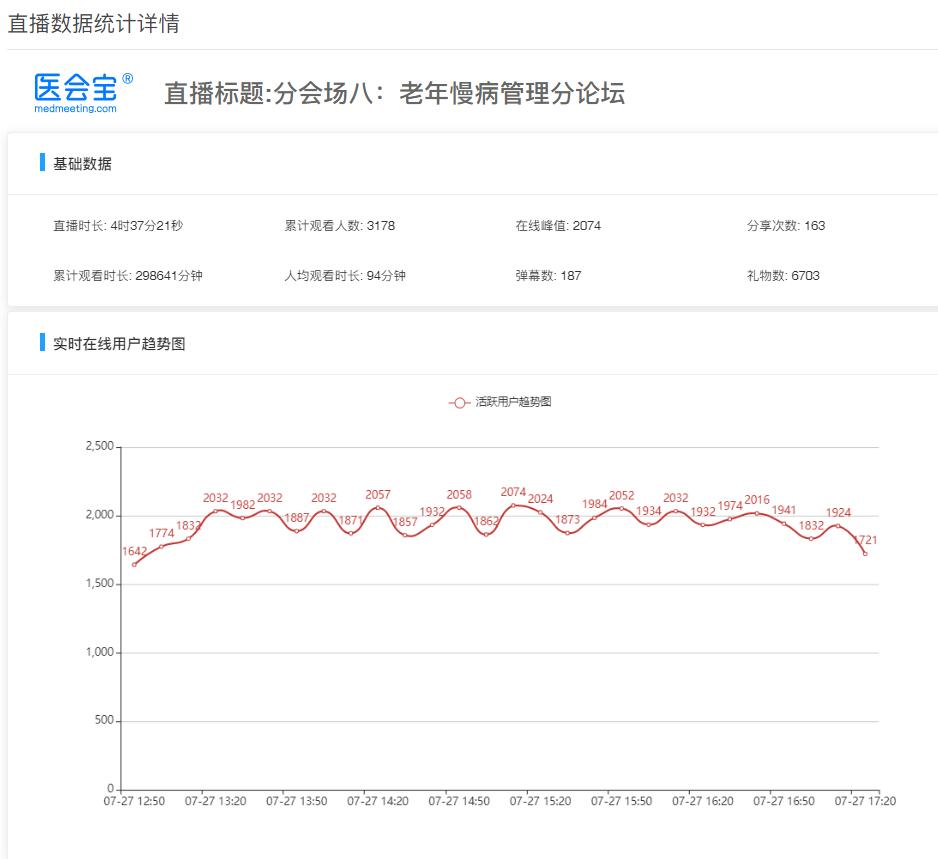Viewport: 938px width, 859px height.
Task: Select the 人均观看时长 94分钟 stat
Action: tap(345, 276)
